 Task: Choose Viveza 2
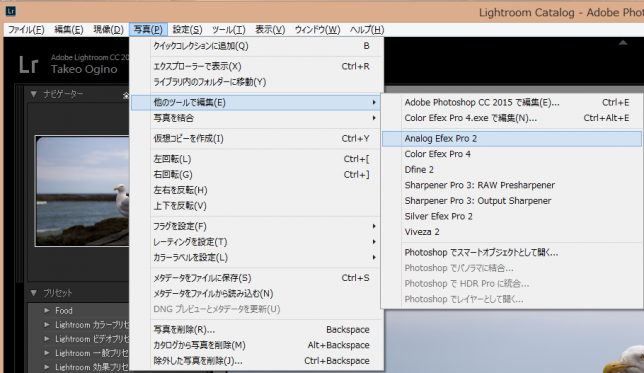[512, 233]
